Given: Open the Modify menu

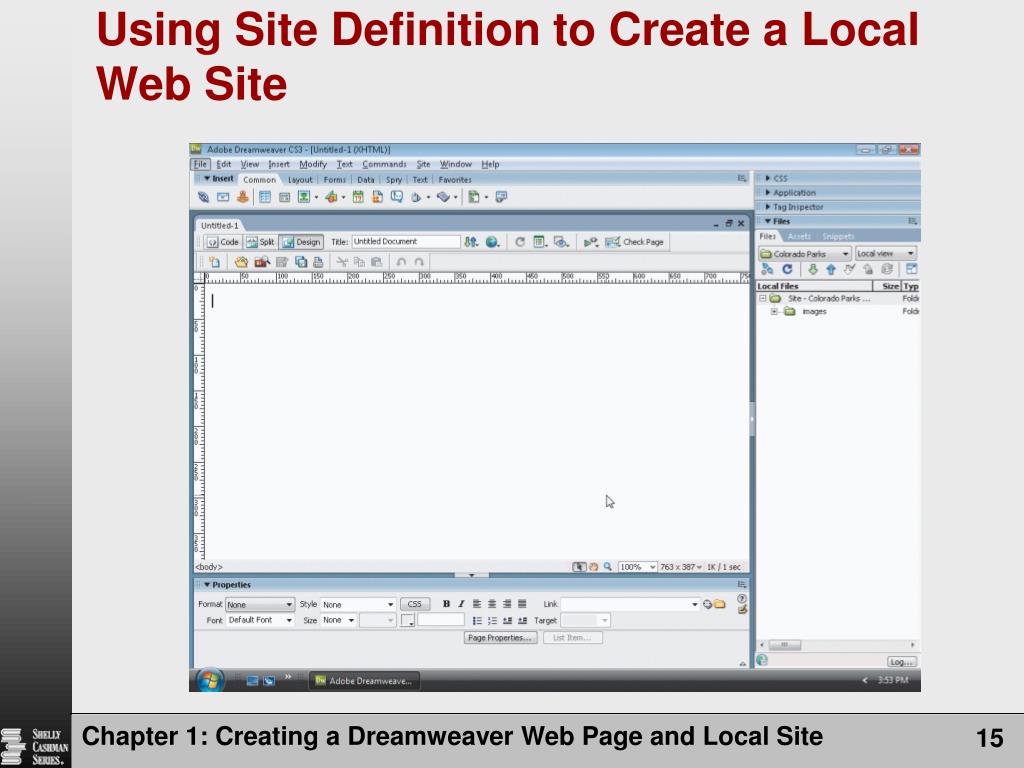Looking at the screenshot, I should [312, 164].
